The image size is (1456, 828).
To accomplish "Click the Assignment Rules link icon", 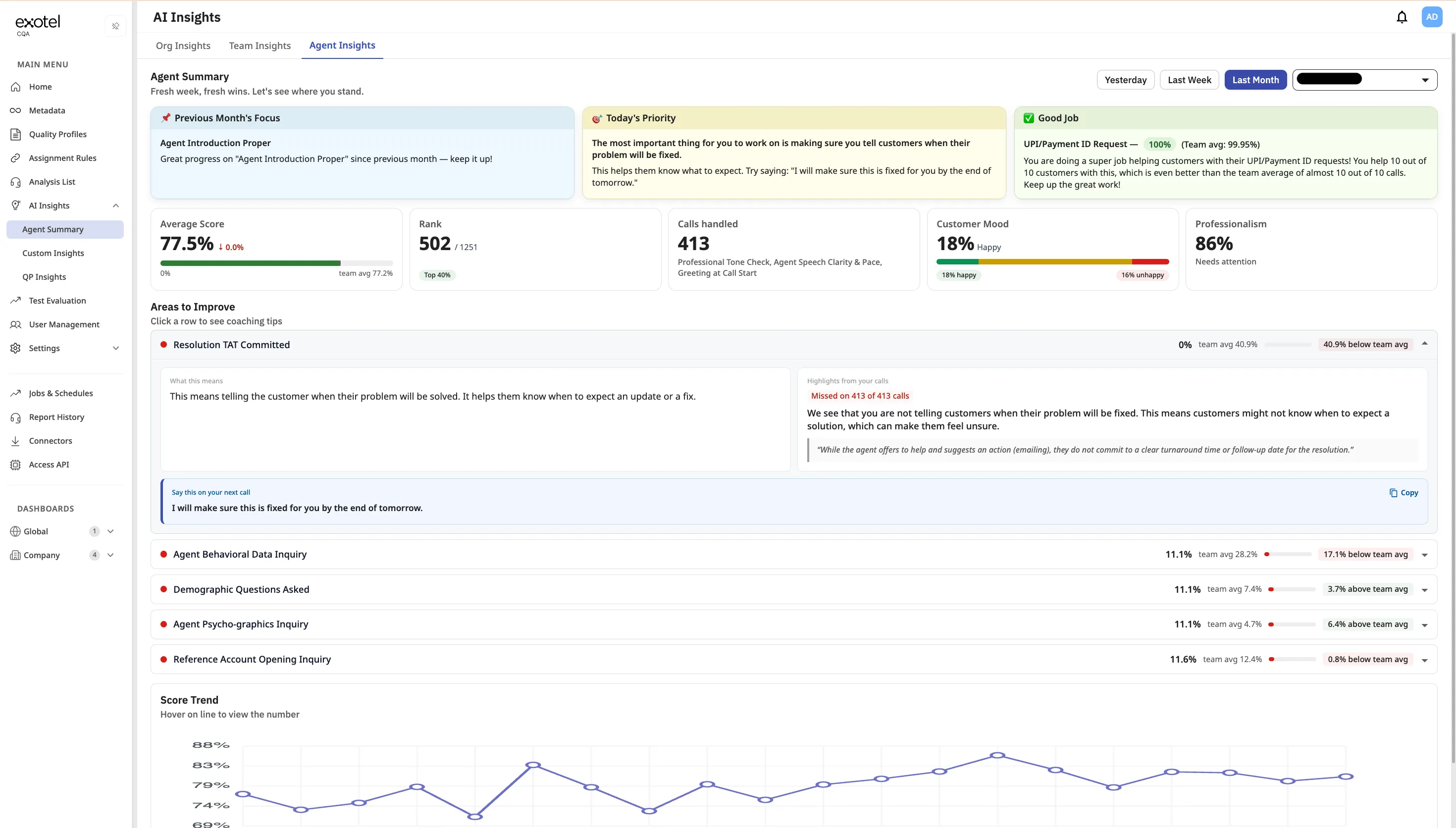I will pyautogui.click(x=15, y=158).
